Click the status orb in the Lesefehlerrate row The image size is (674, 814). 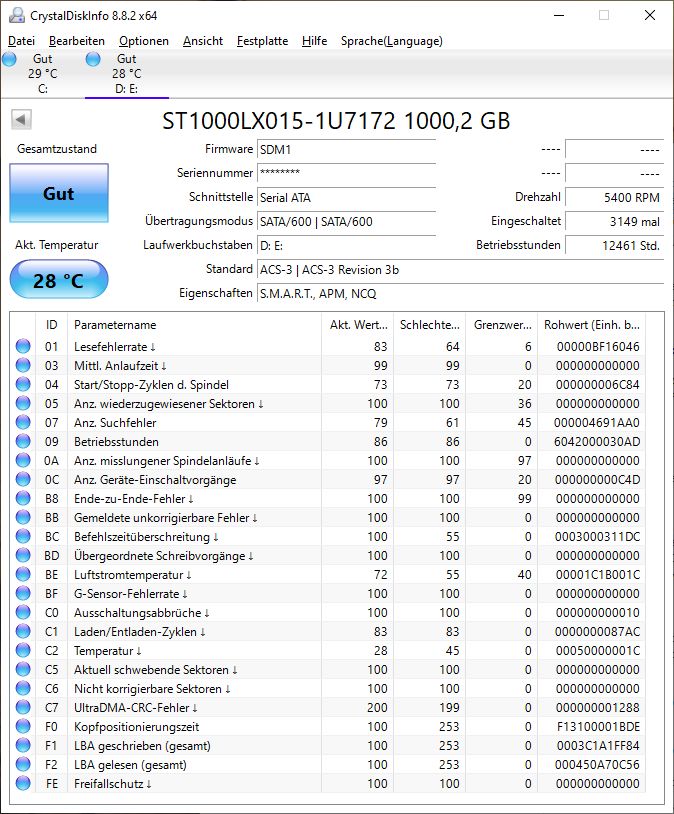coord(23,346)
